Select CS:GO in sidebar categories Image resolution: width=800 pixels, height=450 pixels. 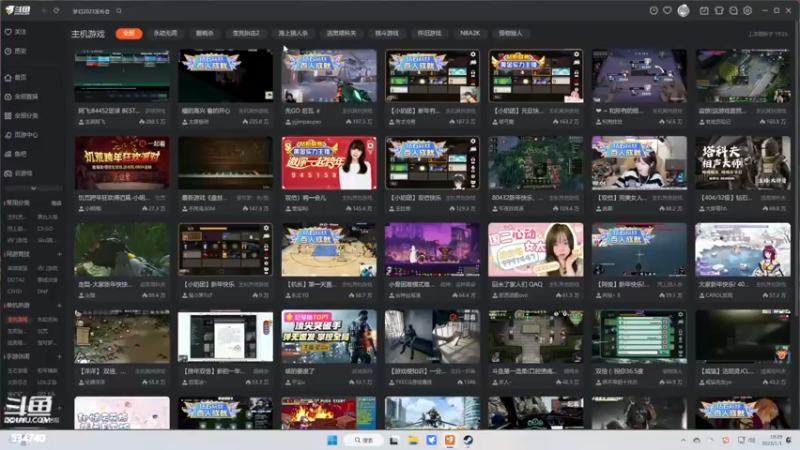45,229
